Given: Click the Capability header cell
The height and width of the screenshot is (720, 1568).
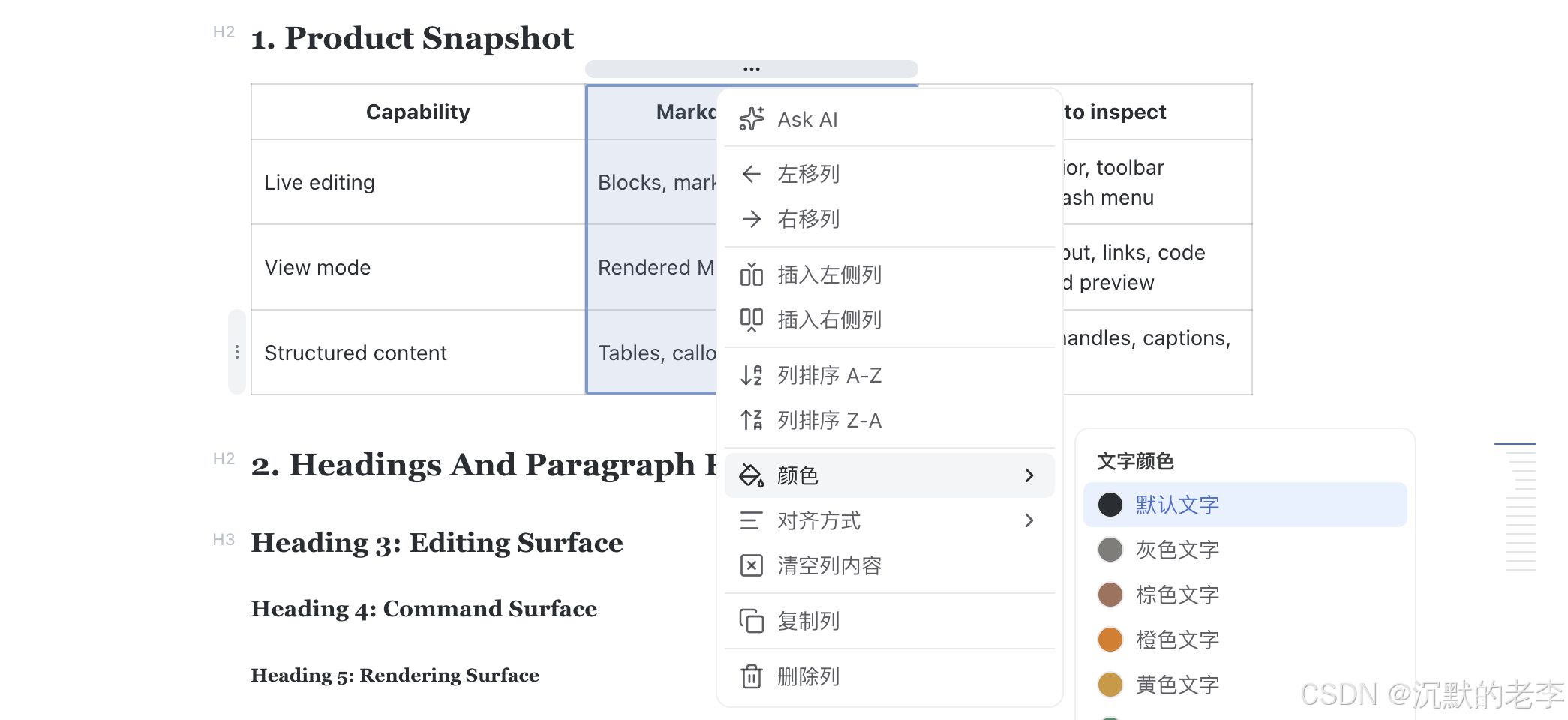Looking at the screenshot, I should pyautogui.click(x=418, y=112).
